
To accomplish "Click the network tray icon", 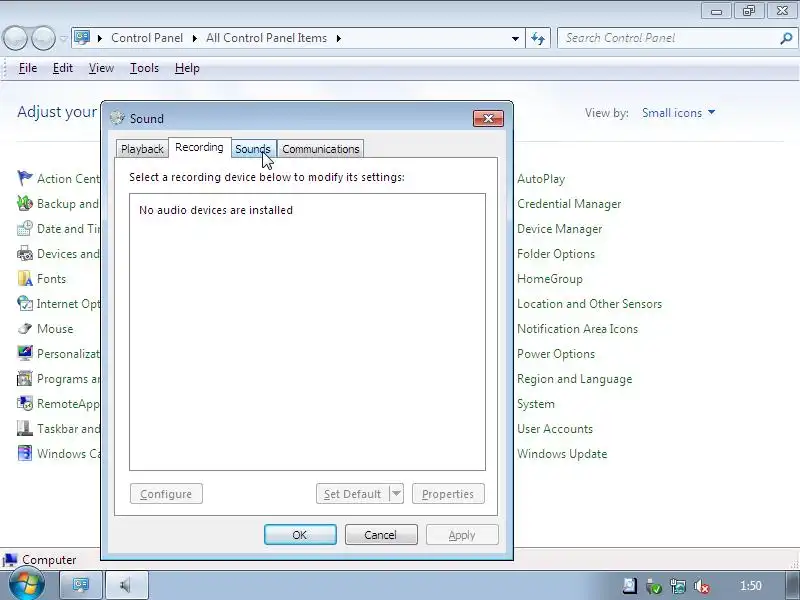I will (x=678, y=586).
